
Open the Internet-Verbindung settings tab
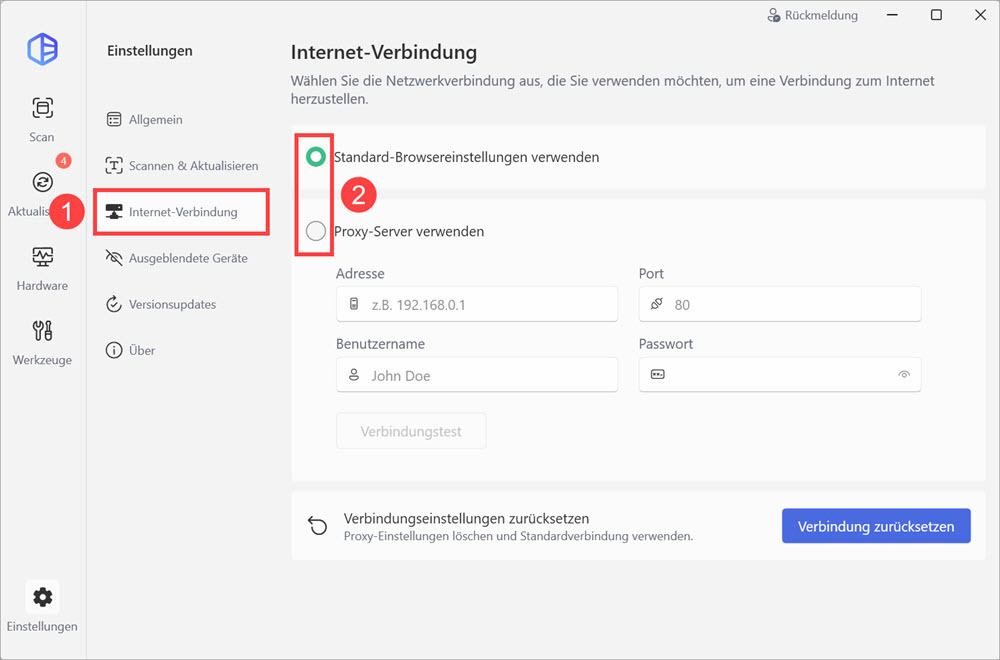tap(182, 212)
